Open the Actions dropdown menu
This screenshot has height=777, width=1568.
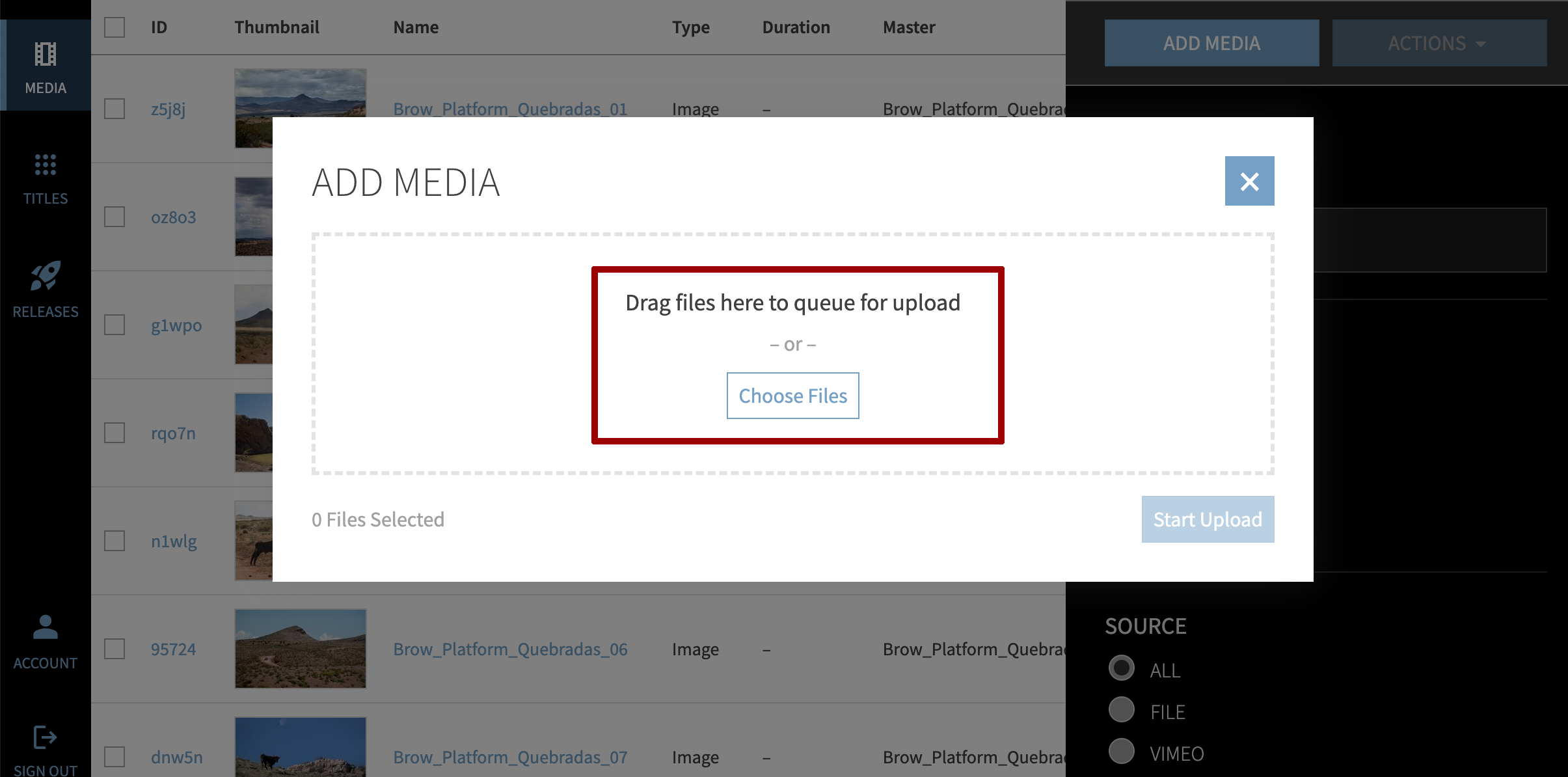[1439, 43]
